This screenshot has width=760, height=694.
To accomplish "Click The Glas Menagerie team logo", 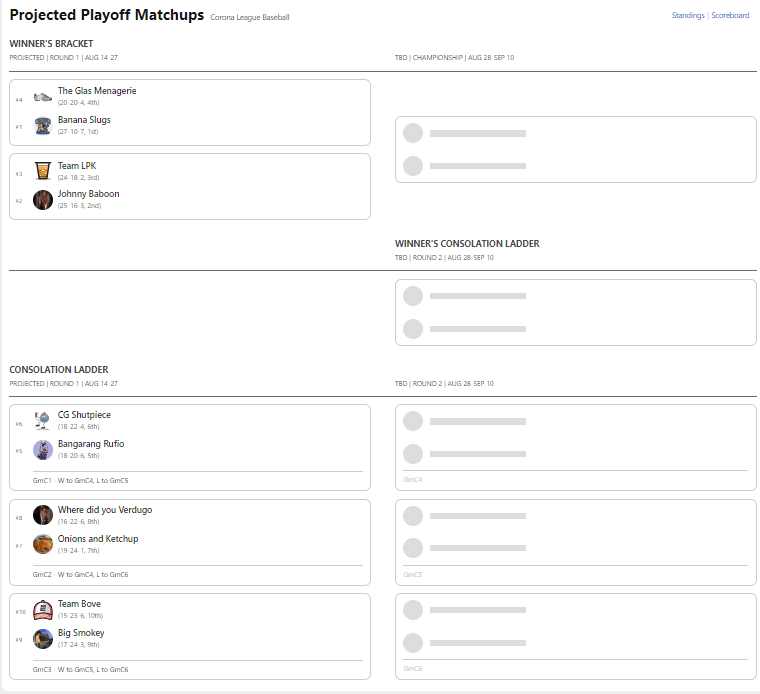I will 43,97.
